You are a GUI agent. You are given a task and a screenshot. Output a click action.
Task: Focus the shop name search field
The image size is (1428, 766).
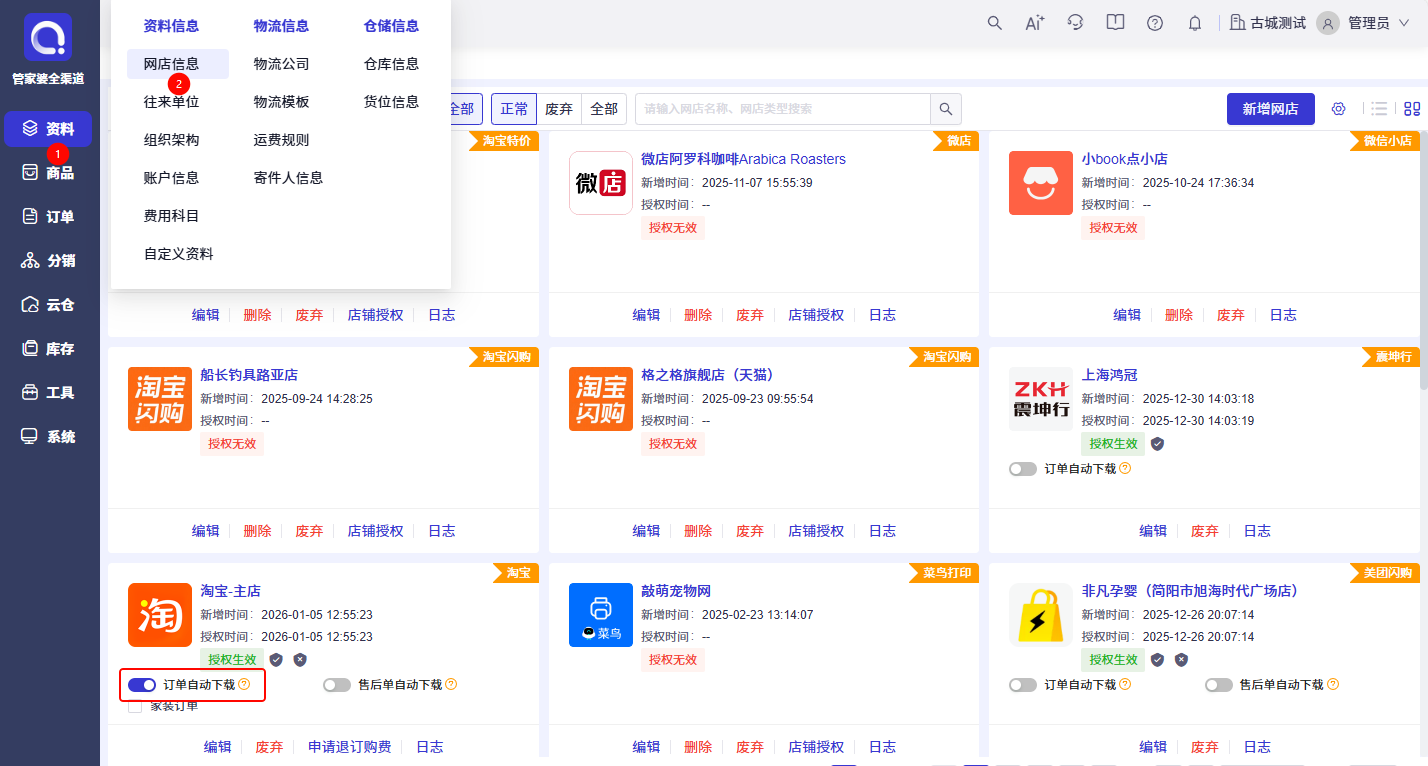783,109
